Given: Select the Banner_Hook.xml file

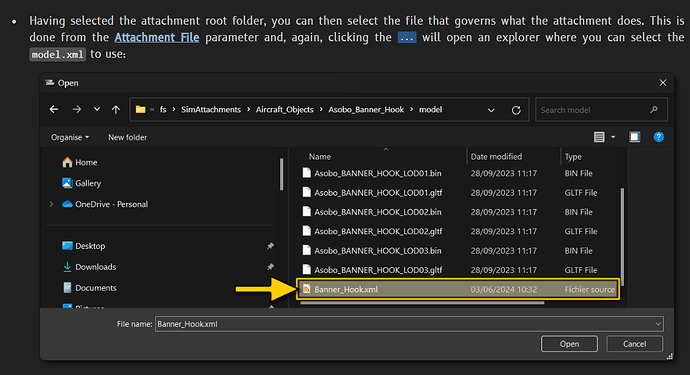Looking at the screenshot, I should coord(458,289).
